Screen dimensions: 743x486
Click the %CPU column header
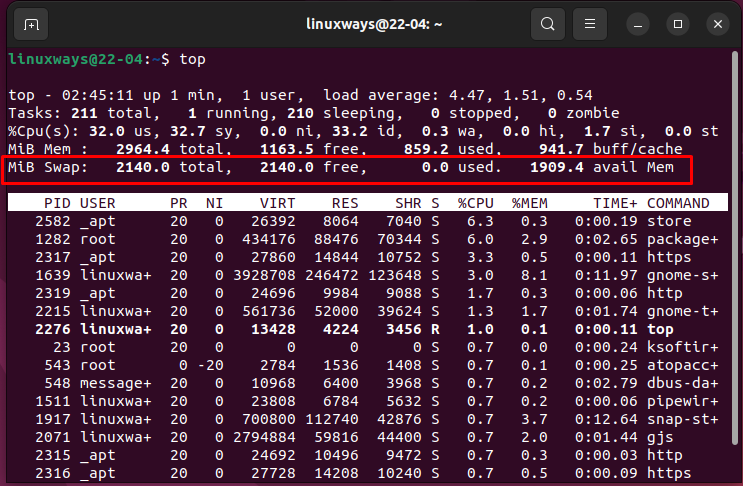[476, 203]
